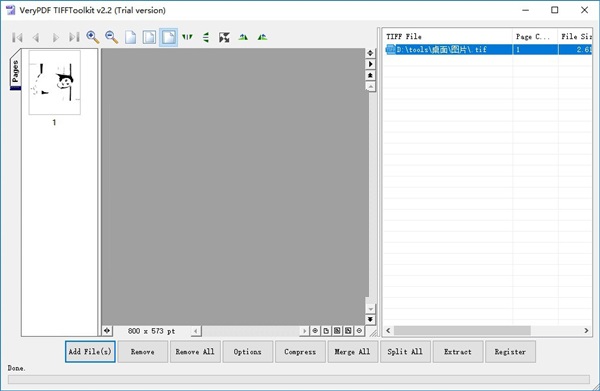Select the actual size page icon
Image resolution: width=600 pixels, height=391 pixels.
click(130, 37)
